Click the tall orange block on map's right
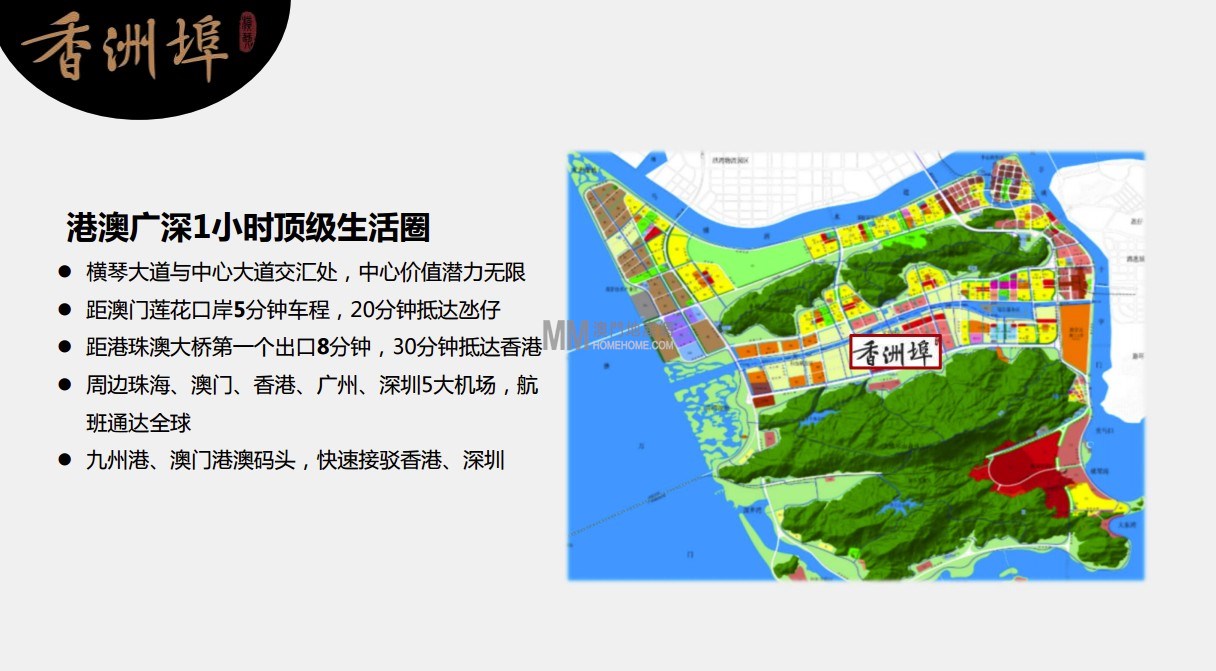Image resolution: width=1216 pixels, height=671 pixels. 1072,337
